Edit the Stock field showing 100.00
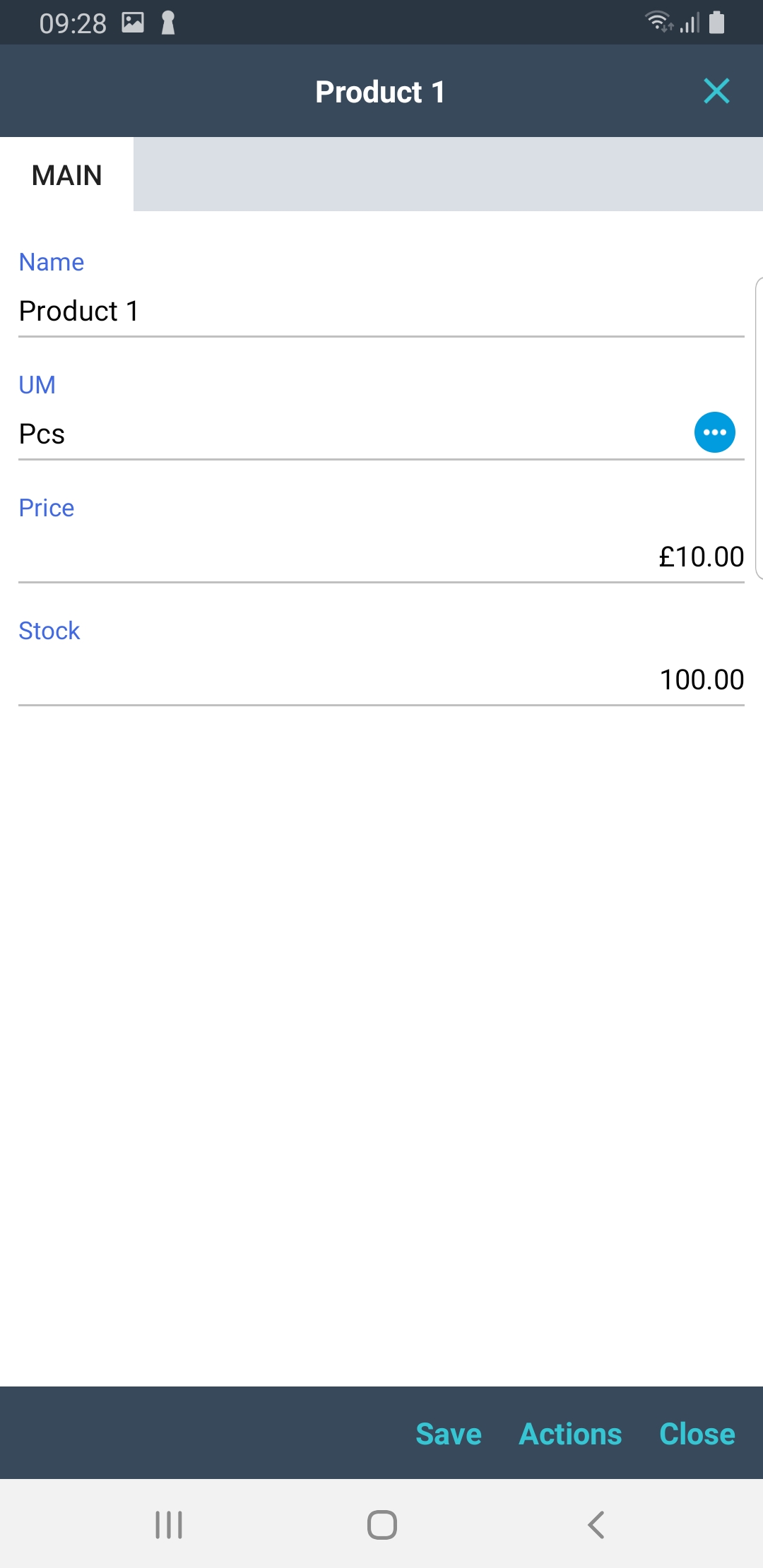 [381, 679]
